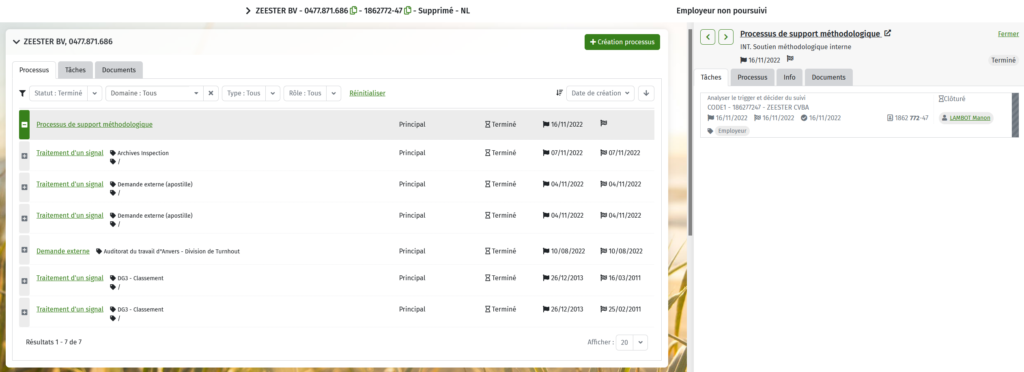Click the end flag icon beside 16/03/2011

(603, 278)
